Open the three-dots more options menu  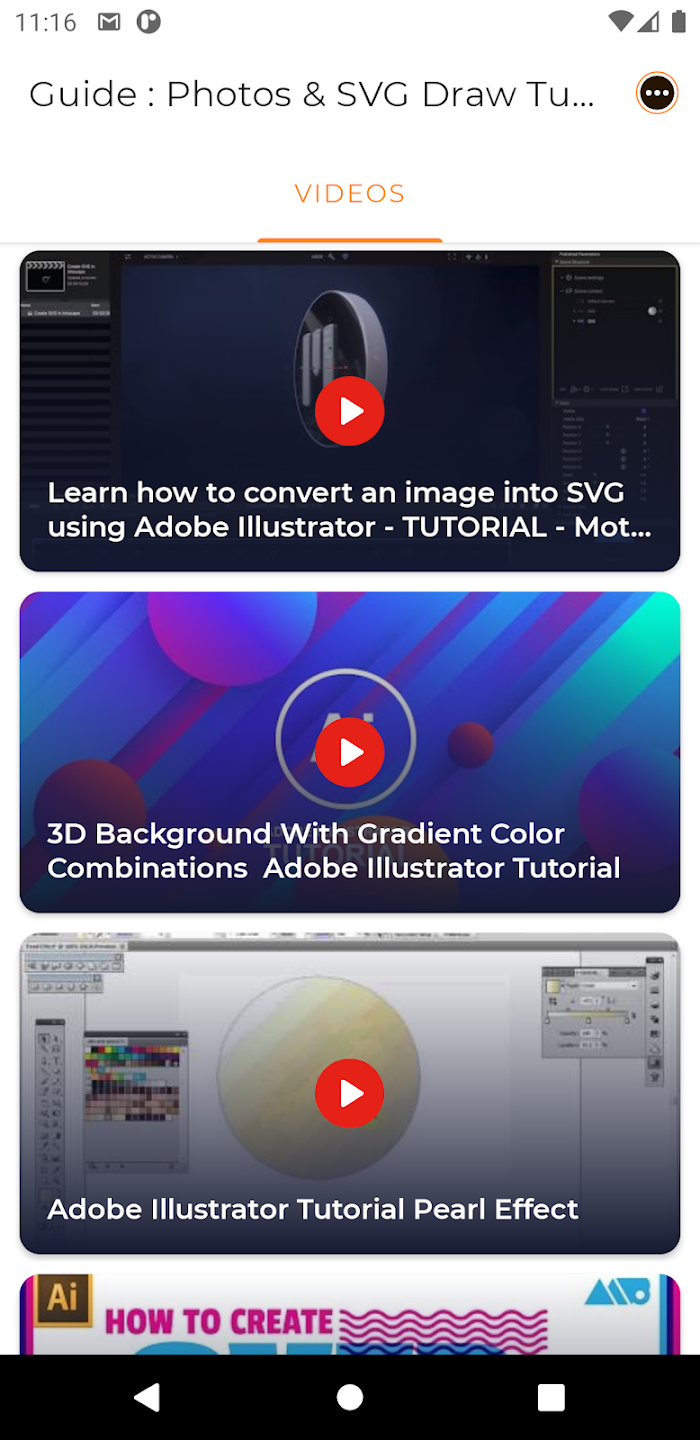(x=657, y=94)
